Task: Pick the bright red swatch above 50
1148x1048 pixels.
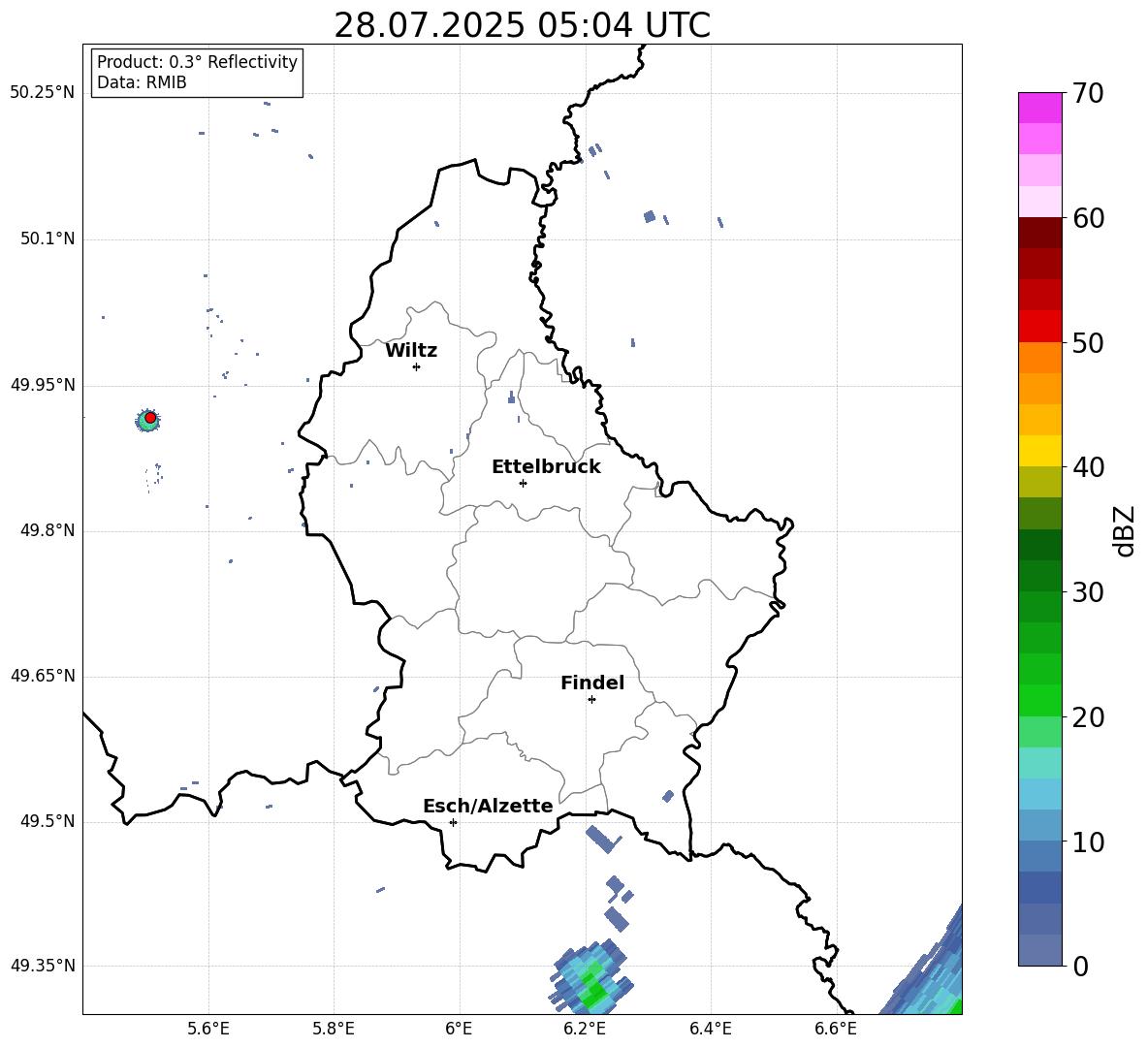Action: point(1039,327)
